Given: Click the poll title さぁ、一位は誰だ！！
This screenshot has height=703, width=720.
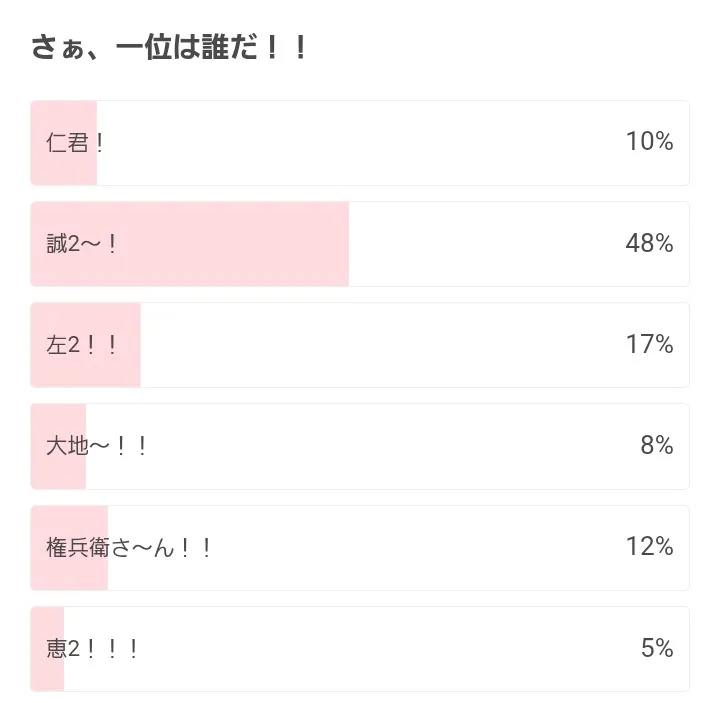Looking at the screenshot, I should (x=168, y=48).
